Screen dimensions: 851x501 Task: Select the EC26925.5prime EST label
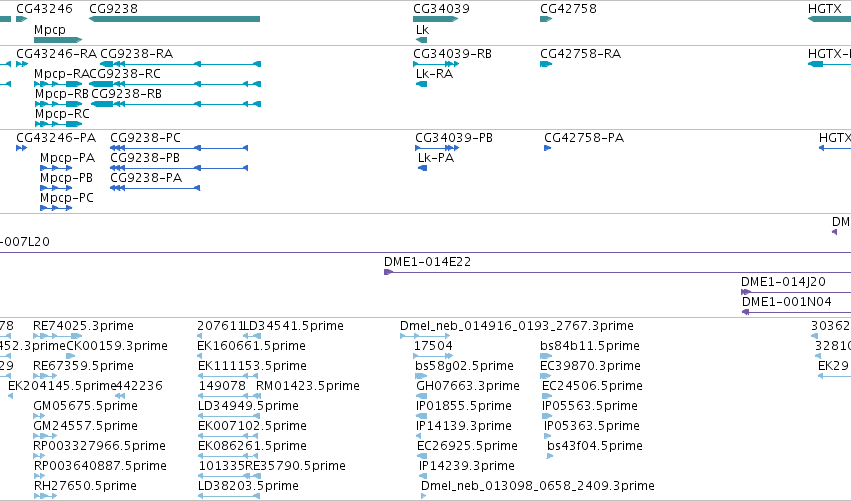[467, 447]
